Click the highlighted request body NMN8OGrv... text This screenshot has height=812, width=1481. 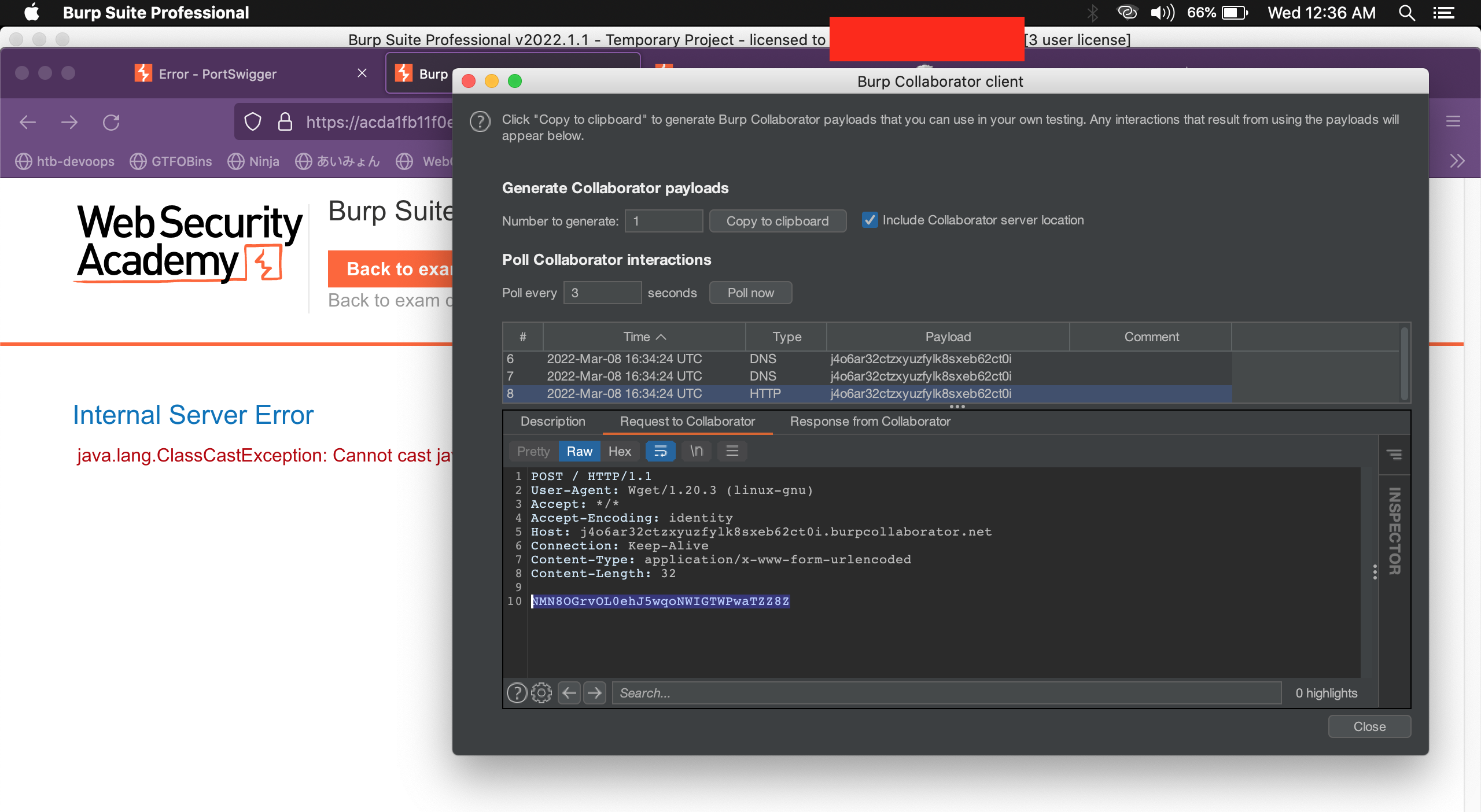pyautogui.click(x=660, y=601)
